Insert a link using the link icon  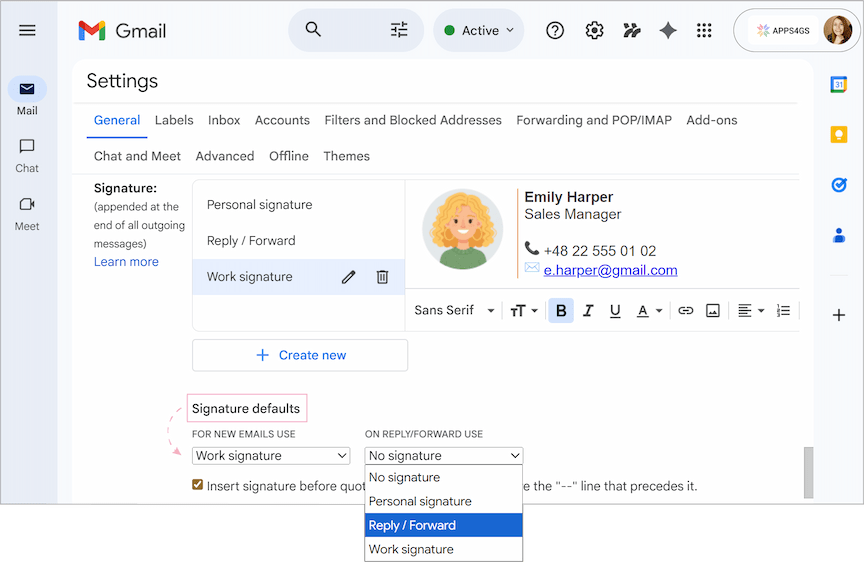point(685,311)
